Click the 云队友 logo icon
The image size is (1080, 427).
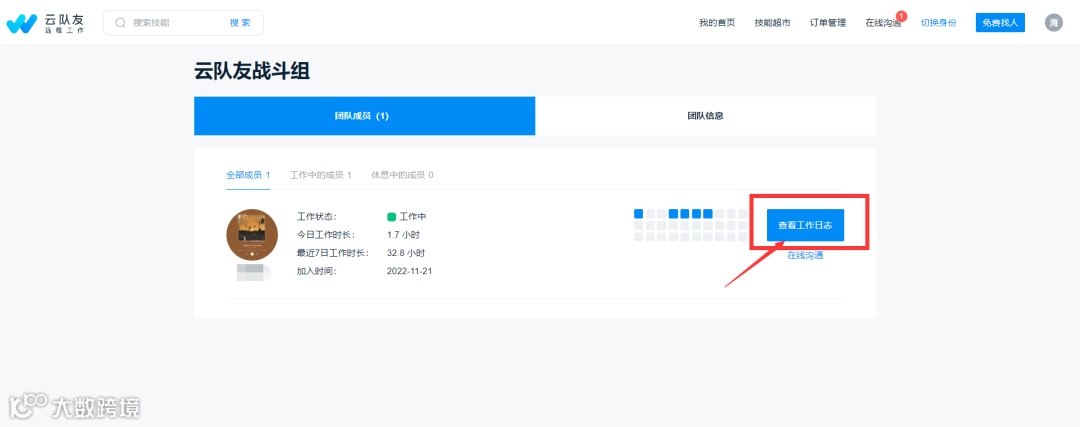21,23
